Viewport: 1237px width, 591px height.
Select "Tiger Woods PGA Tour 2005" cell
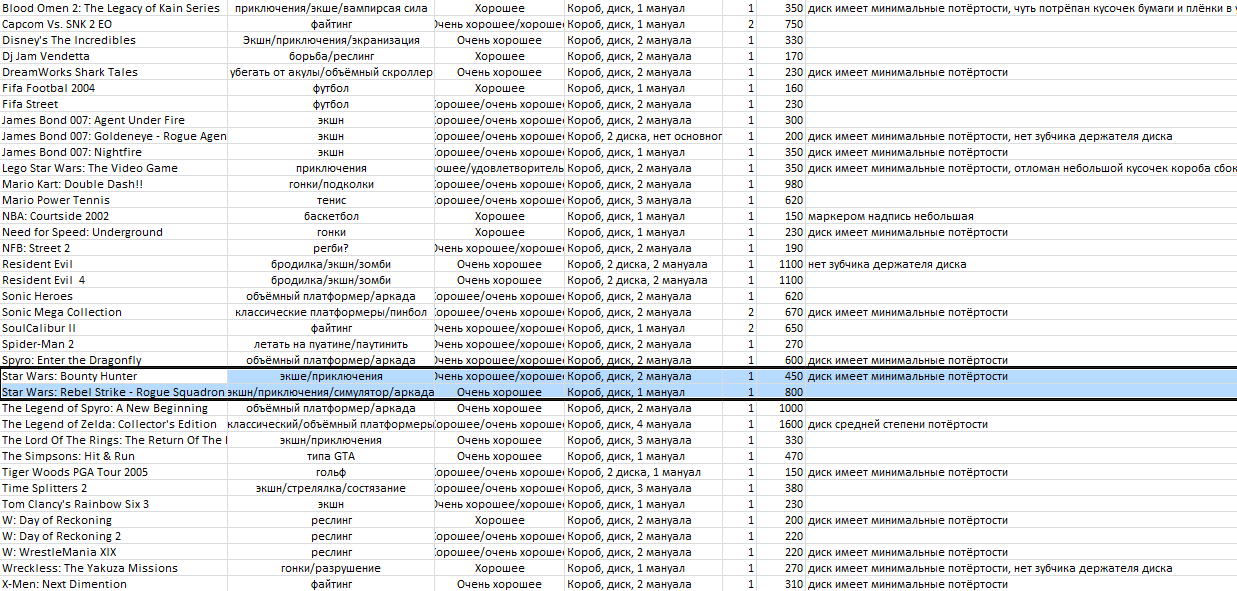(x=114, y=472)
